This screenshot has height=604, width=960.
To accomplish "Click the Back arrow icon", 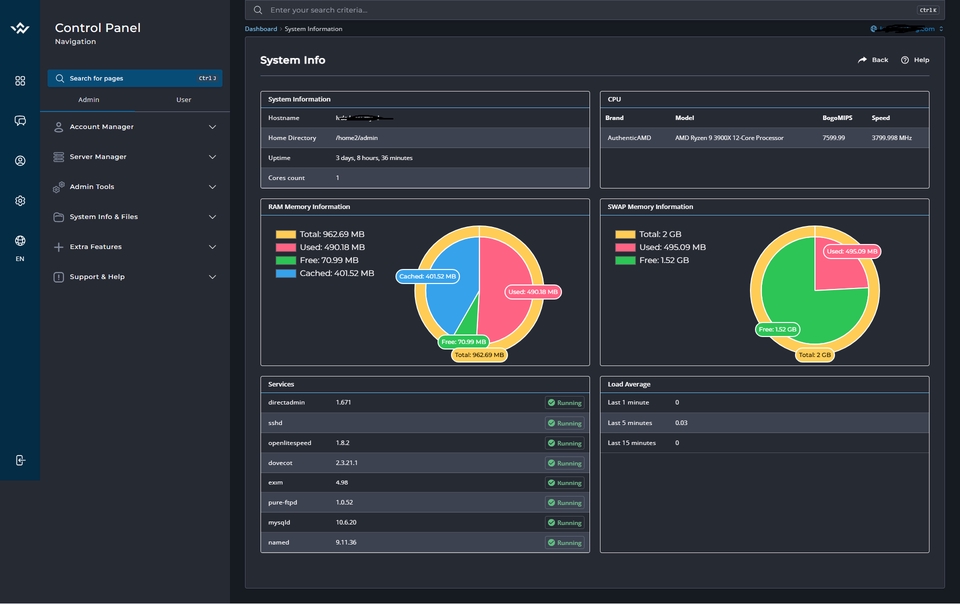I will [x=862, y=60].
